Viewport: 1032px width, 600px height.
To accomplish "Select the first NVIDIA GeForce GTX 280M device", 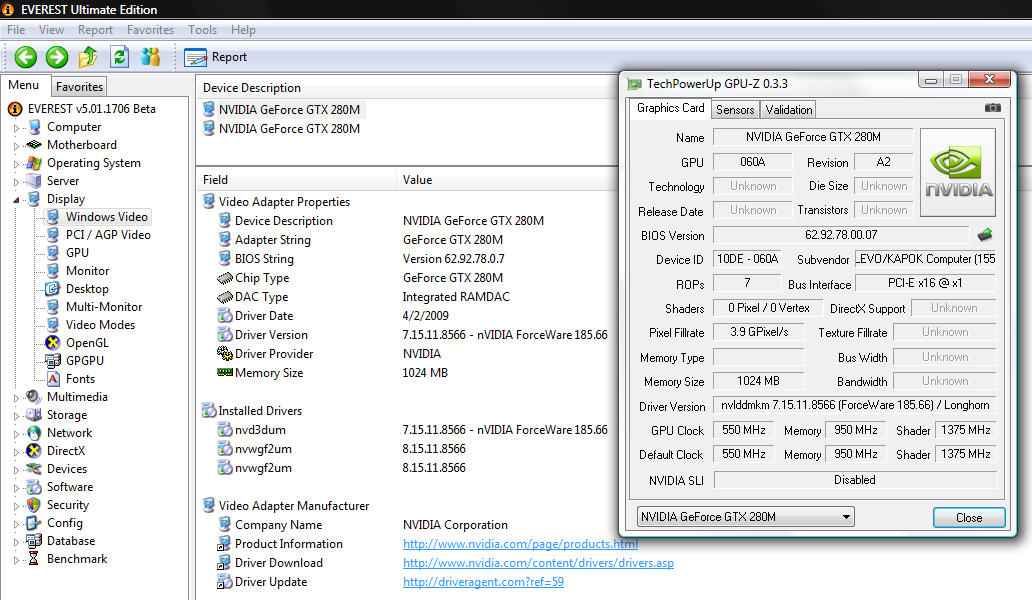I will (x=289, y=109).
